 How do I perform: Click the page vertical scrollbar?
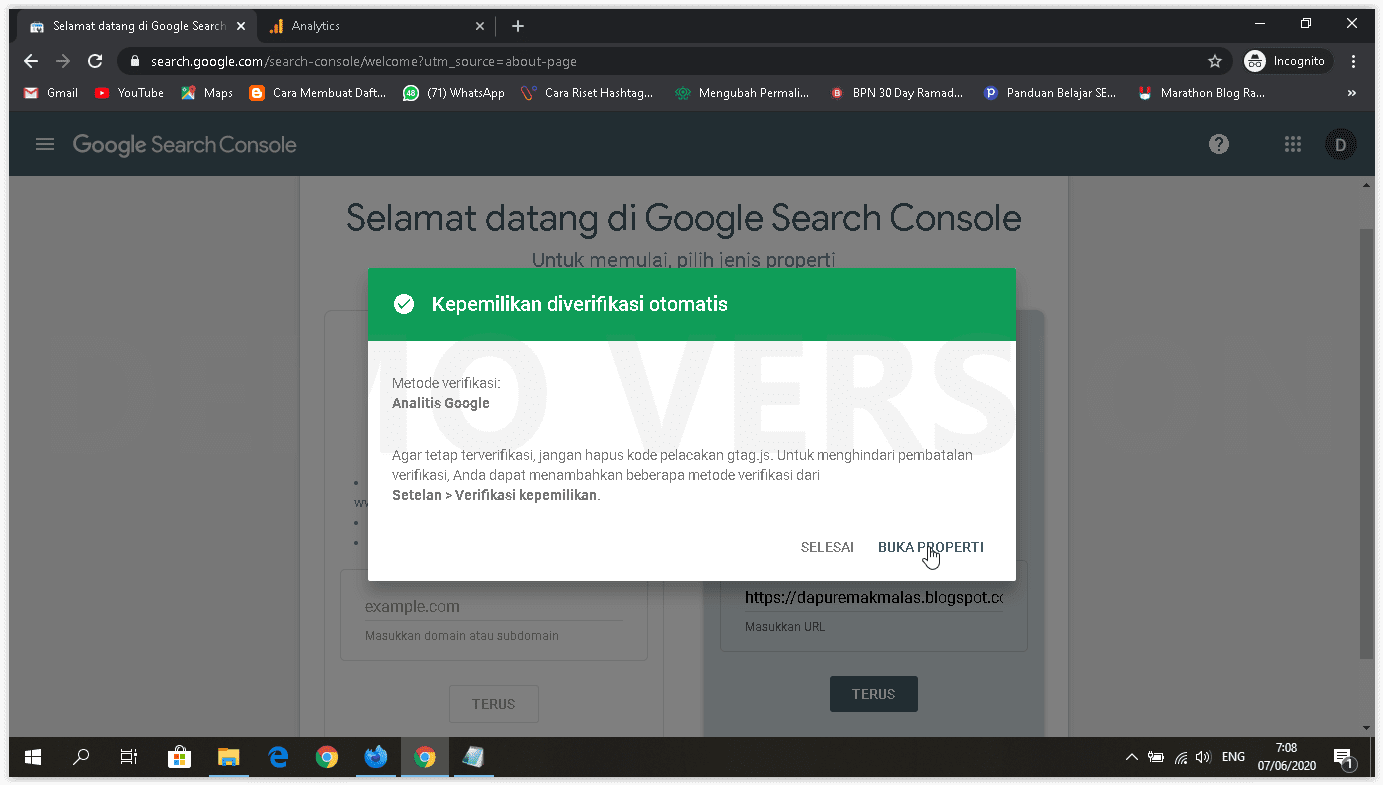pos(1366,443)
